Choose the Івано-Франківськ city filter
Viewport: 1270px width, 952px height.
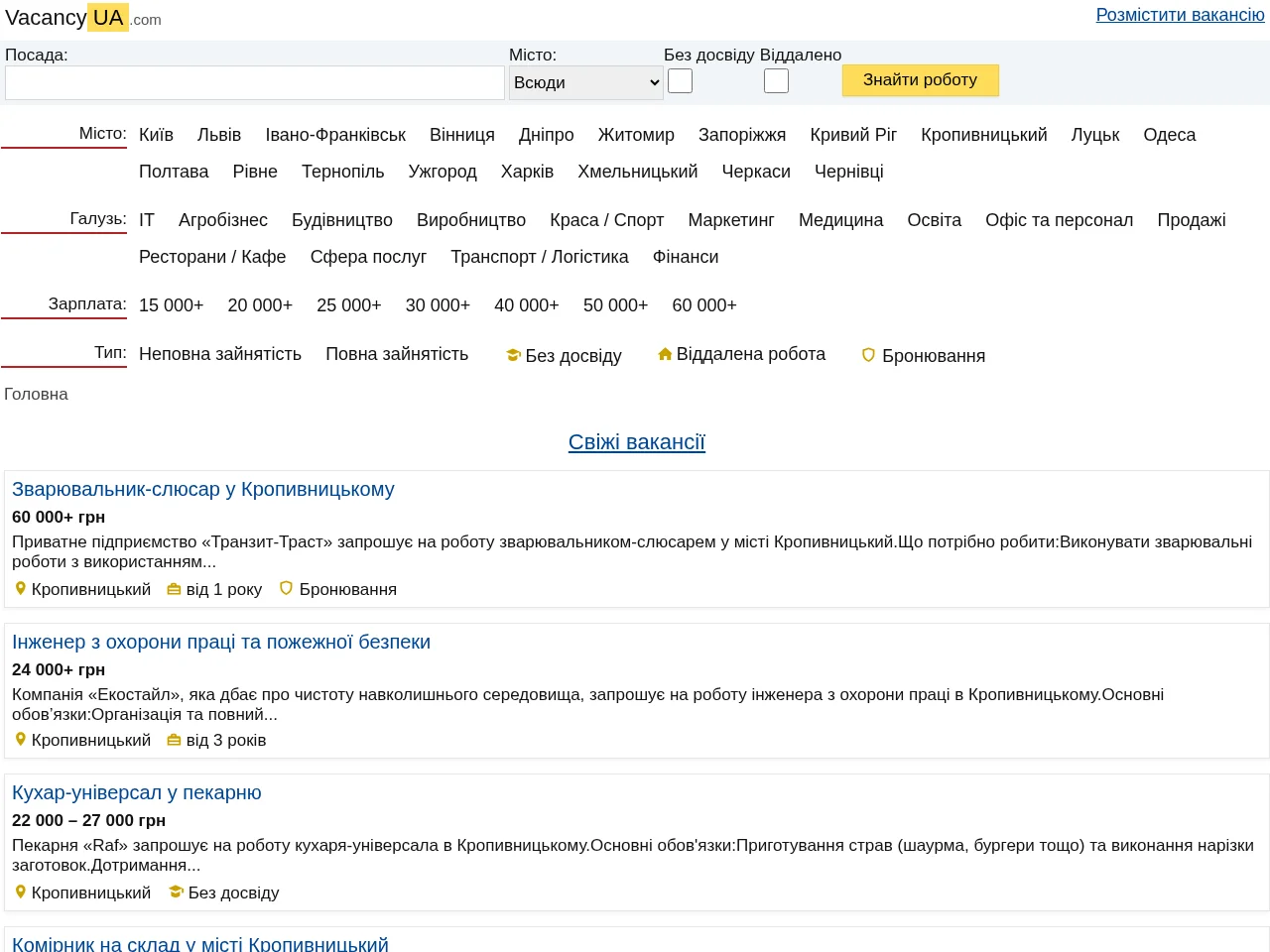pos(335,135)
